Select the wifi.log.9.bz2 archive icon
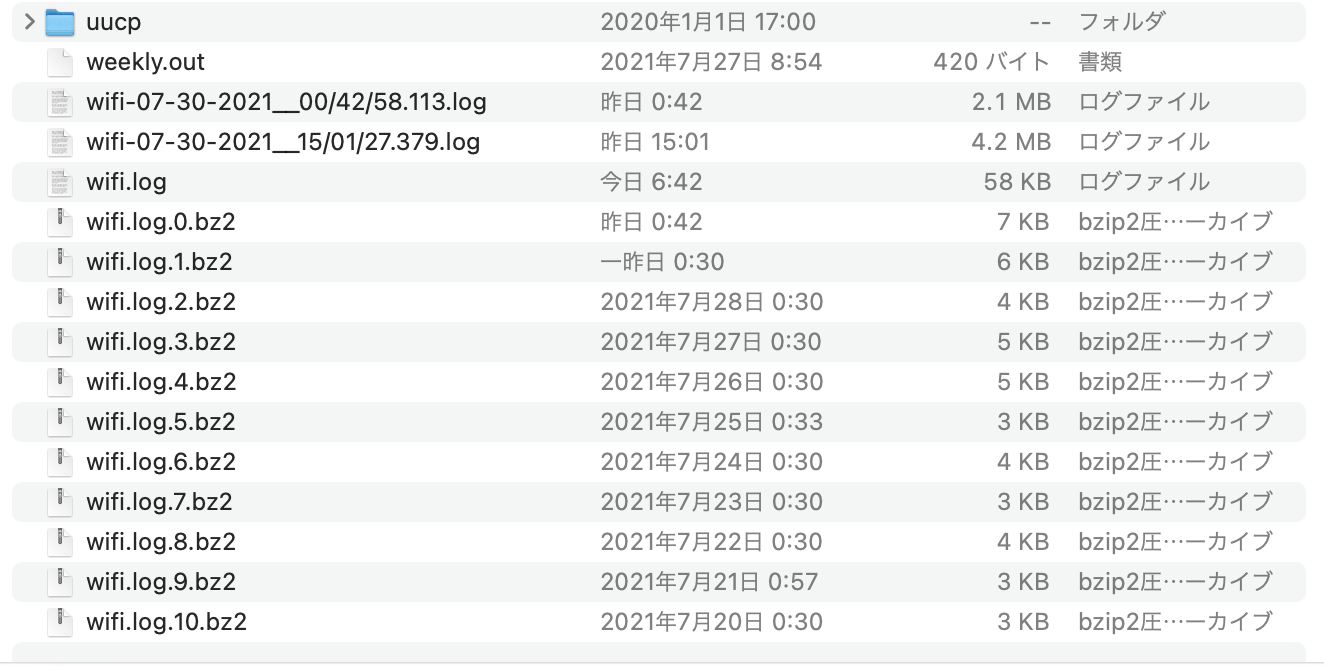The image size is (1324, 666). pos(60,582)
